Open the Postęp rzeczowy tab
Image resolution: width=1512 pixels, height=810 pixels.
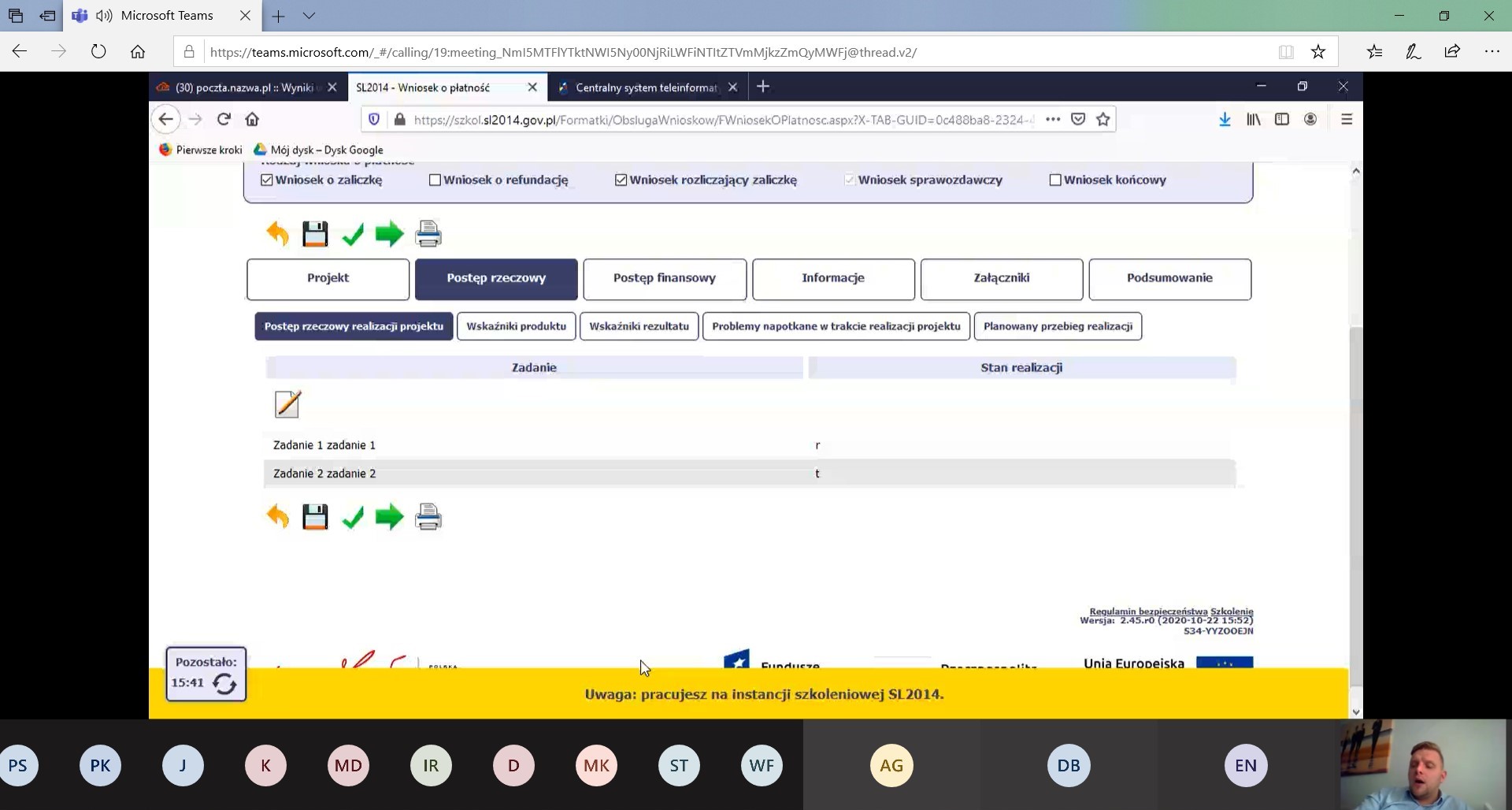click(496, 279)
